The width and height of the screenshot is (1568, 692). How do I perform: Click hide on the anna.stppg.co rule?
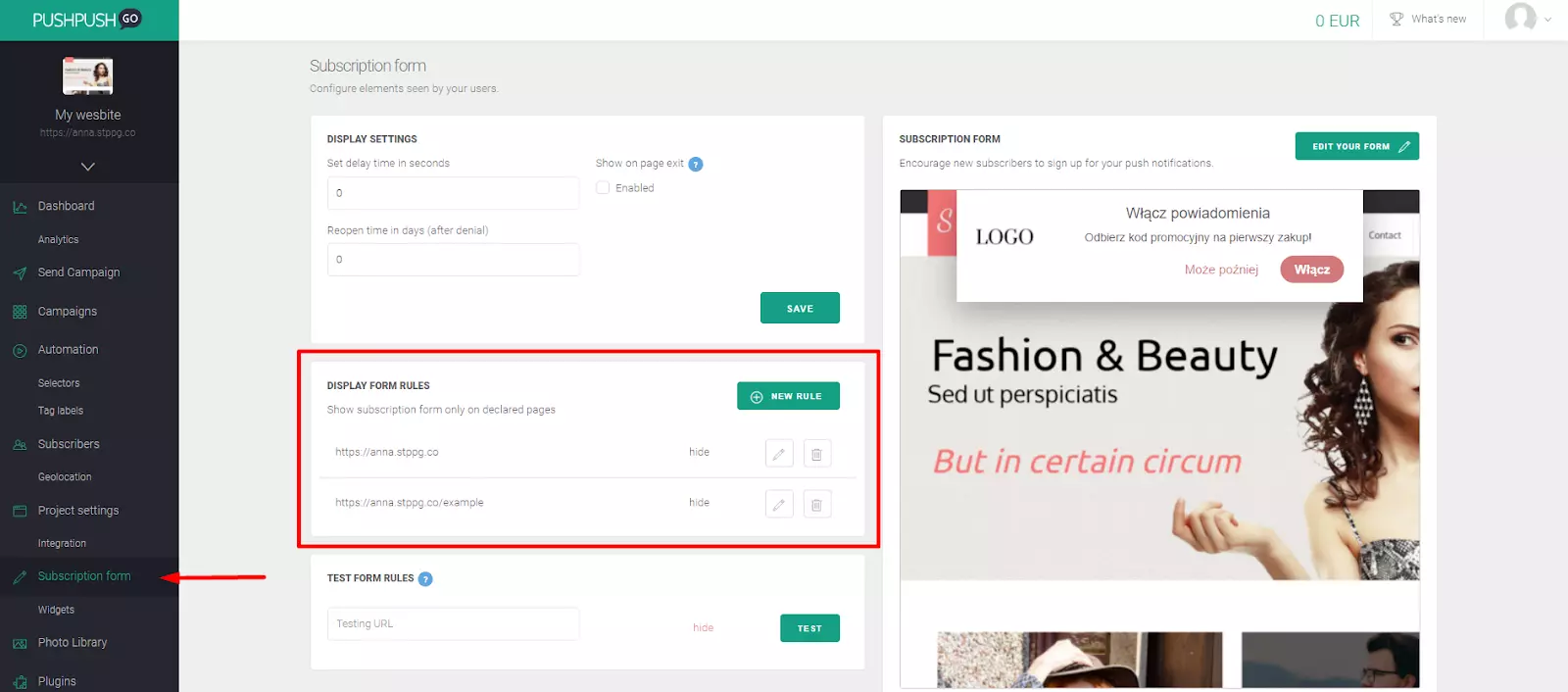[x=699, y=452]
